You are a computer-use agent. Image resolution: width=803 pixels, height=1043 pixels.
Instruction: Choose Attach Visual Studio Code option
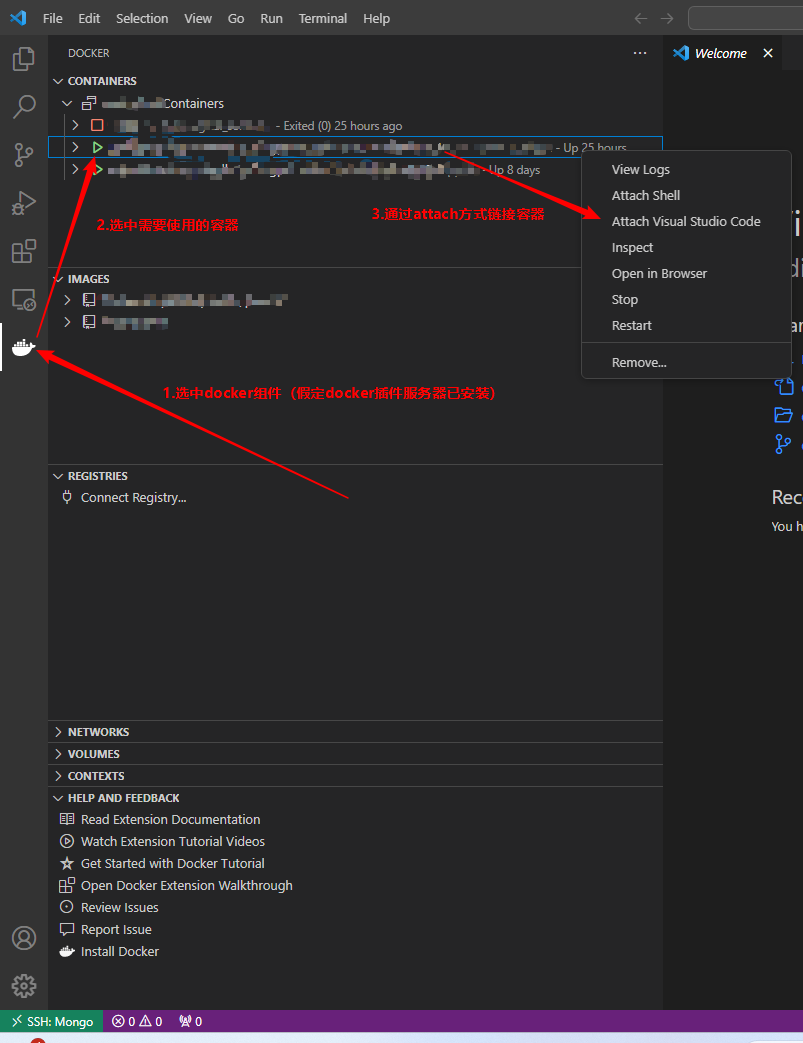coord(686,222)
